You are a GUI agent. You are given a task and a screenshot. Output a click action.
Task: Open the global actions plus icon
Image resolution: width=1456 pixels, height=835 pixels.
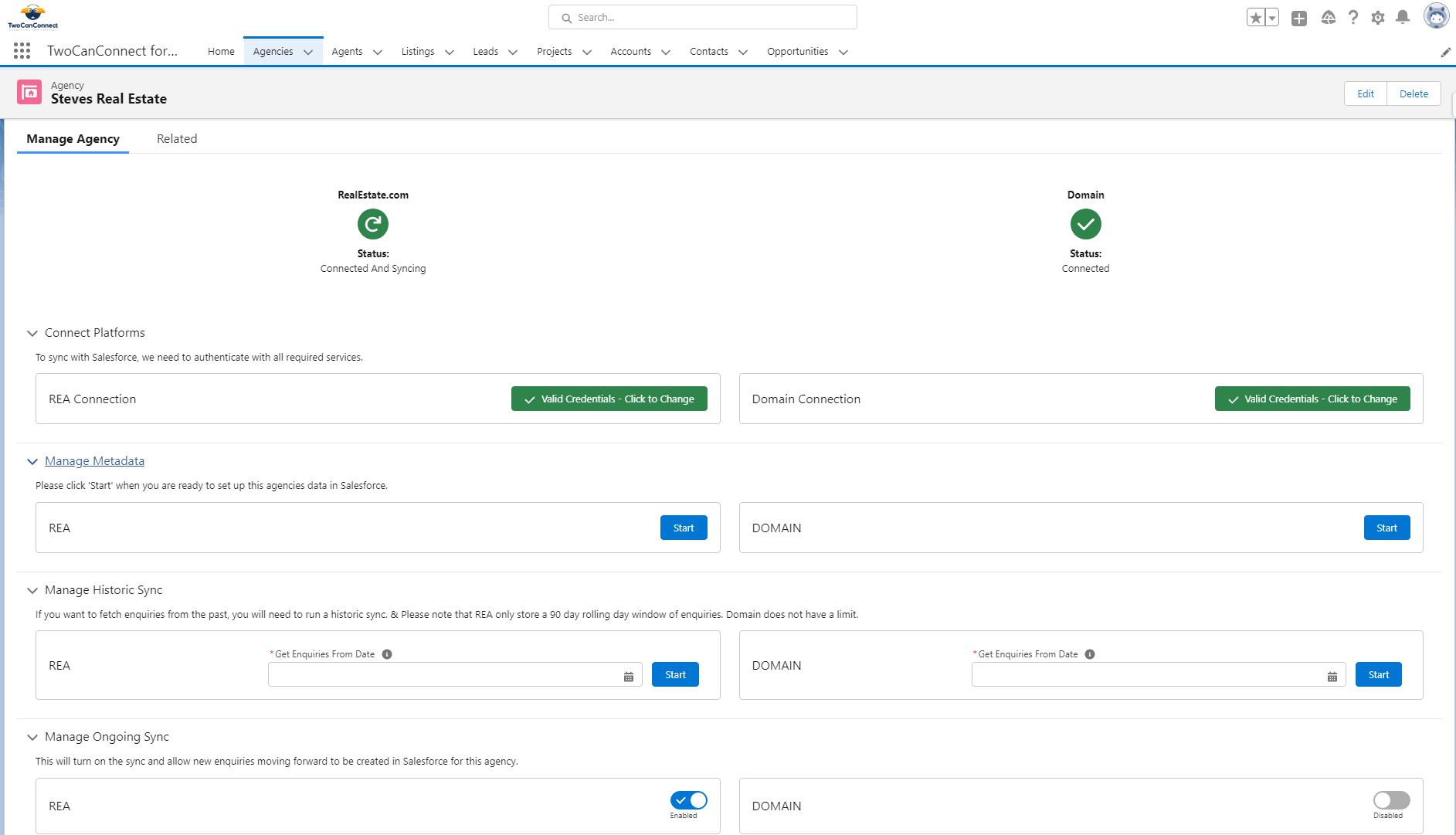tap(1298, 17)
